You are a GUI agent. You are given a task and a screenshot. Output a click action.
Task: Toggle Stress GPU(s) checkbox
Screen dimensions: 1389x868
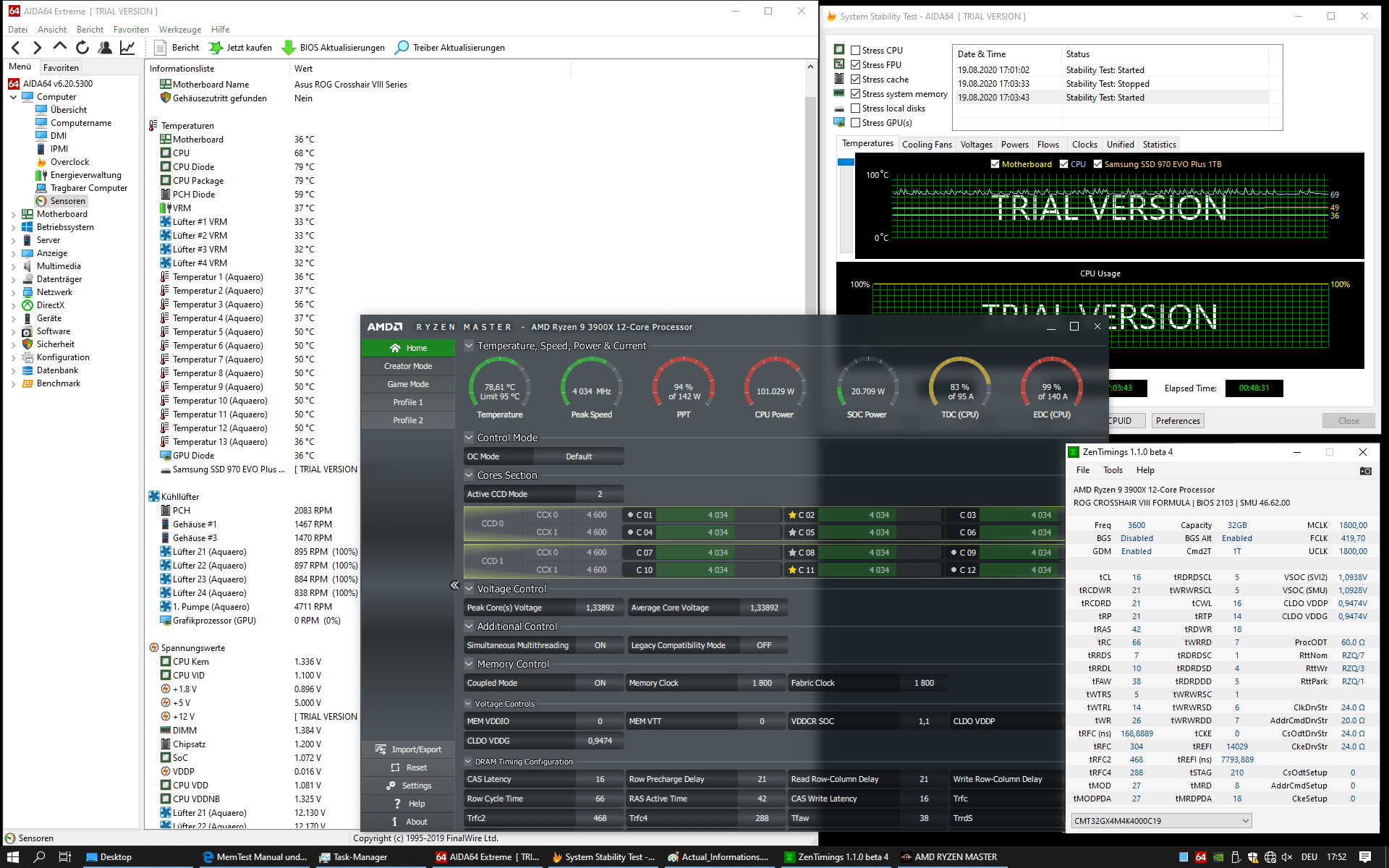point(856,123)
